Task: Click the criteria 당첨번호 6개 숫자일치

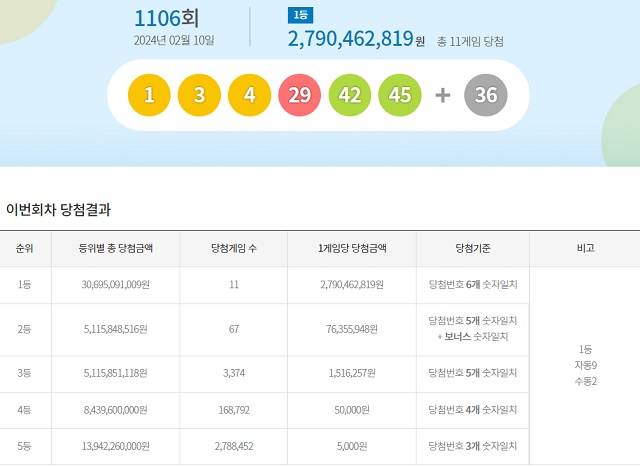Action: pyautogui.click(x=473, y=285)
